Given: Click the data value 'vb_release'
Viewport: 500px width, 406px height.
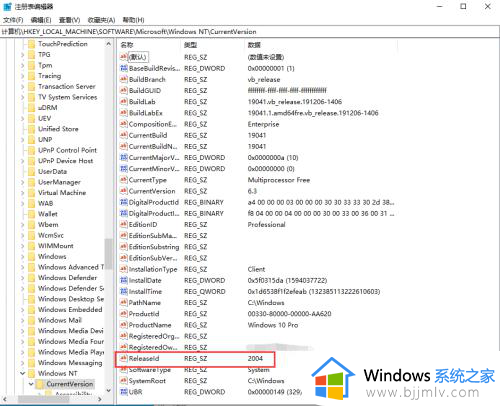Looking at the screenshot, I should (264, 80).
